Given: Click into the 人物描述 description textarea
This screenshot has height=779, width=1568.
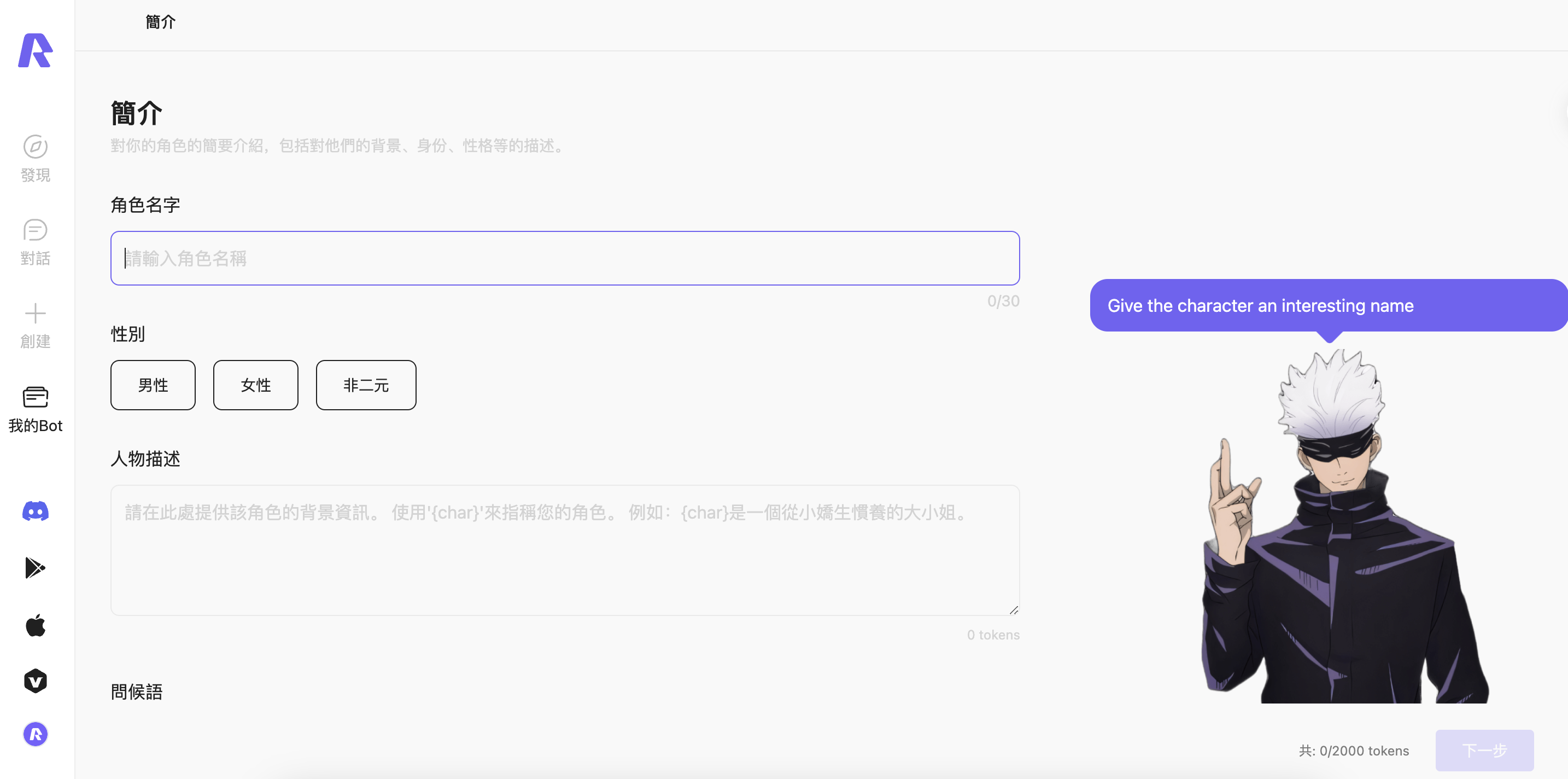Looking at the screenshot, I should tap(564, 550).
